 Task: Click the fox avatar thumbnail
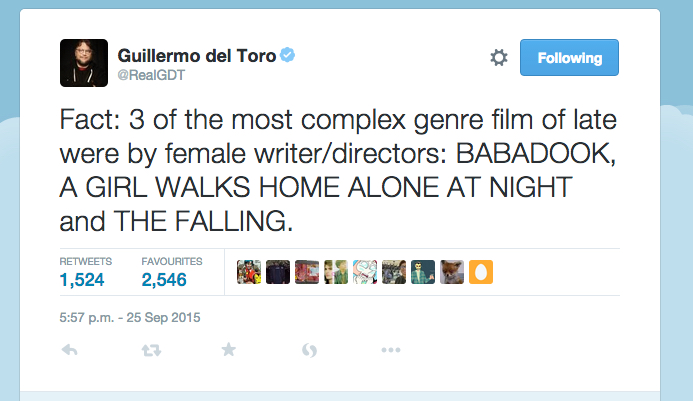pyautogui.click(x=452, y=272)
